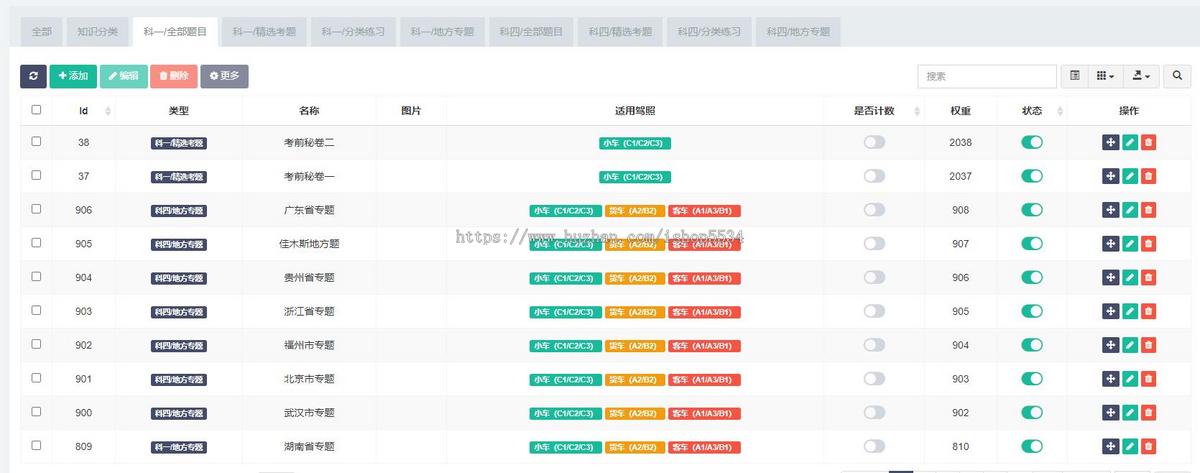
Task: Click the trash icon for 武汉市专题
Action: [x=1148, y=413]
